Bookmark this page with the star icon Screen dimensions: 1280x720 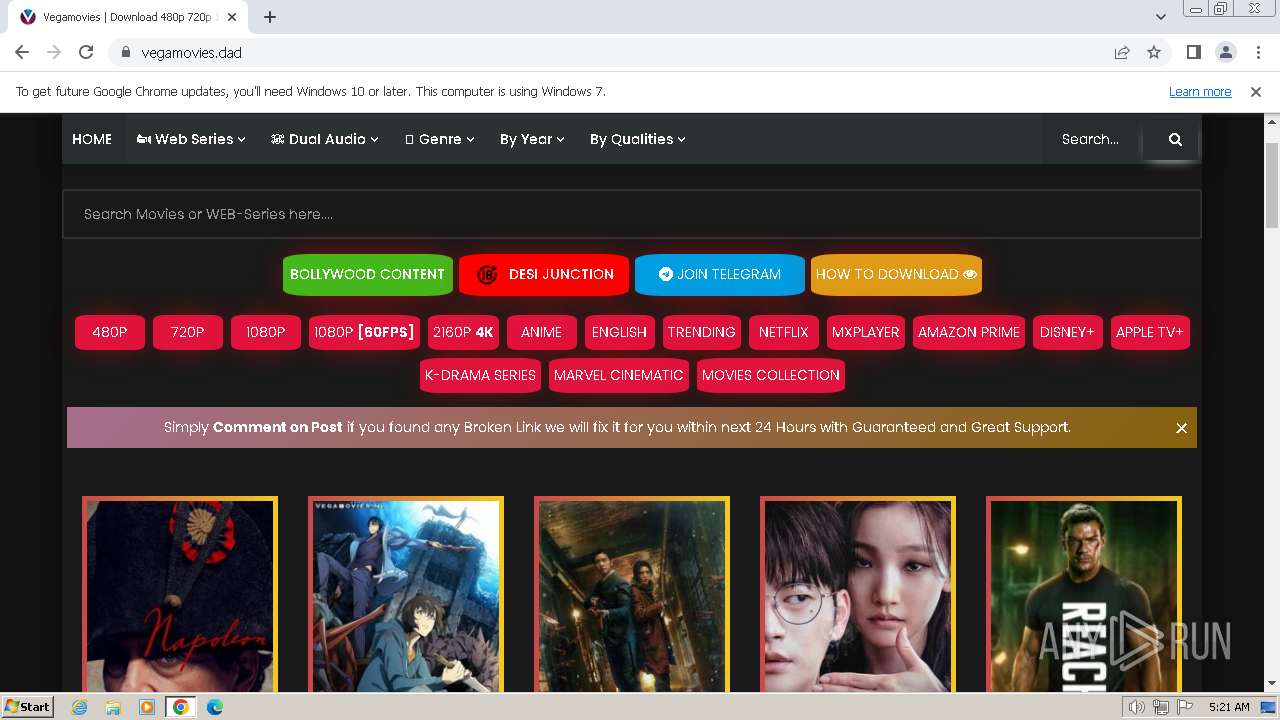tap(1154, 52)
